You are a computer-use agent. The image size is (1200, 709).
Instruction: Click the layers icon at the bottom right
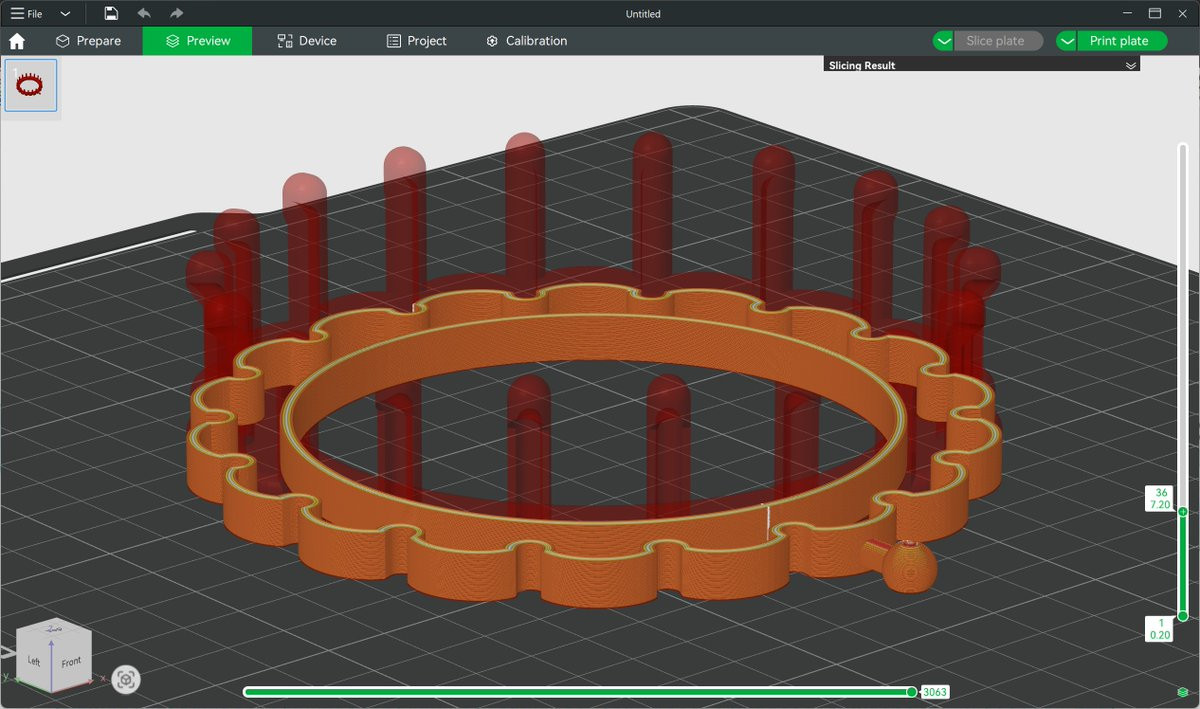click(1183, 692)
